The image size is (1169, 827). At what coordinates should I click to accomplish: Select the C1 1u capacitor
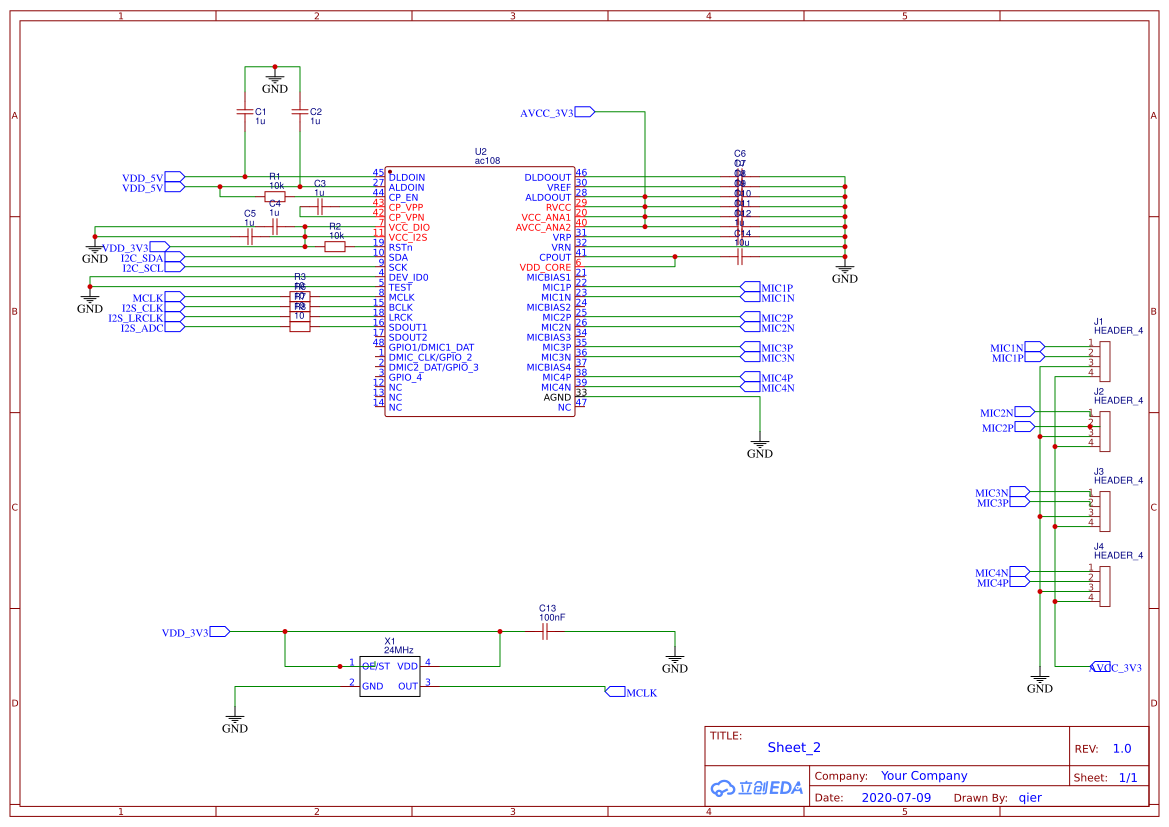pos(245,112)
